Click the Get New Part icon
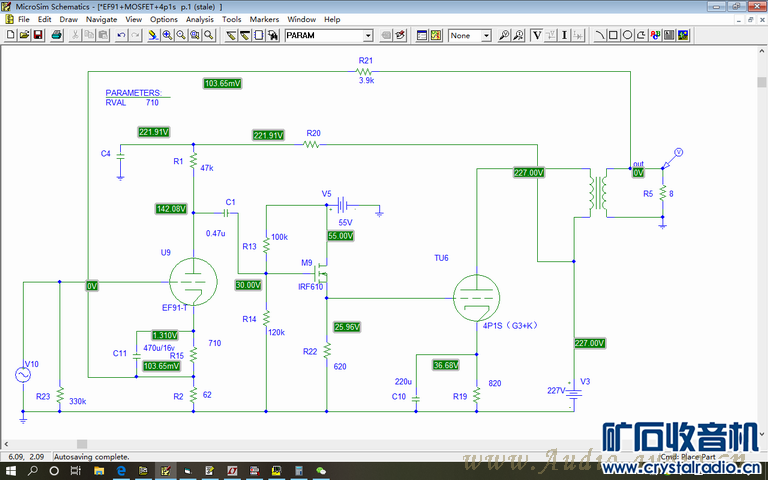The image size is (768, 480). tap(273, 35)
